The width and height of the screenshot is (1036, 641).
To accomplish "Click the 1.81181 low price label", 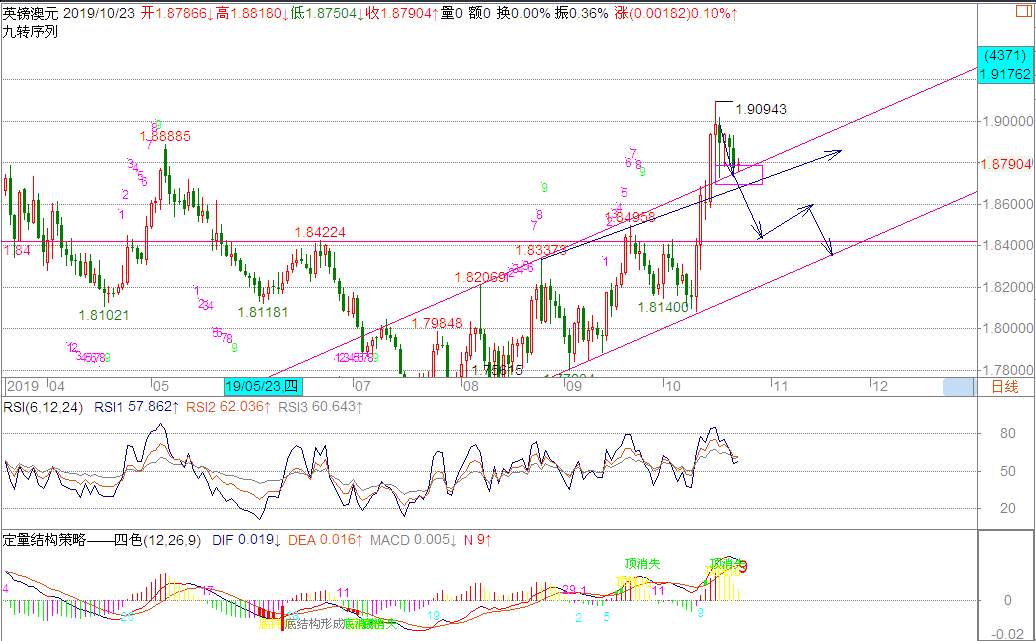I will click(x=263, y=312).
